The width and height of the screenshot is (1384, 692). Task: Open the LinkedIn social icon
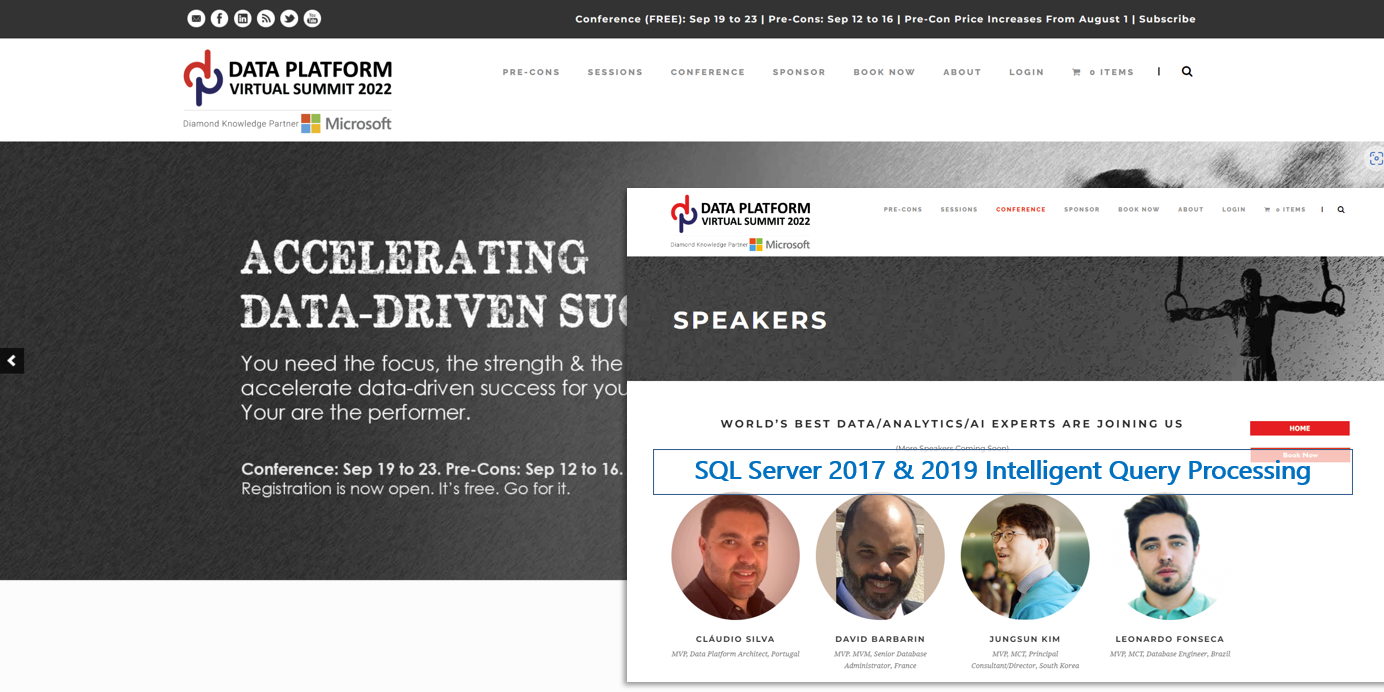click(x=242, y=18)
